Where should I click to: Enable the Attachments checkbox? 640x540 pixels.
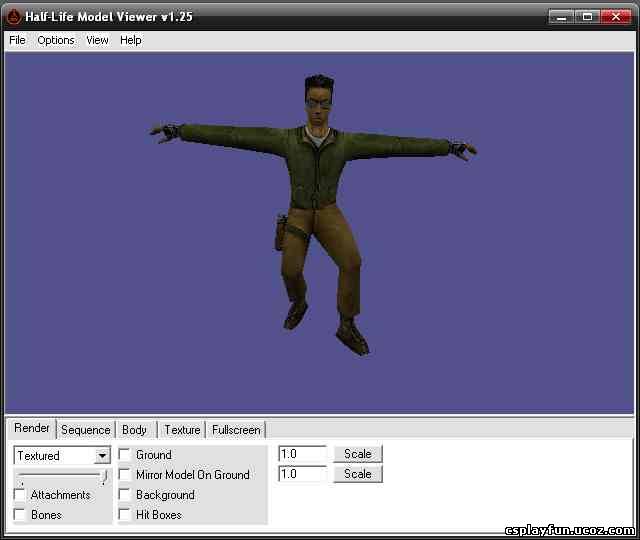19,494
